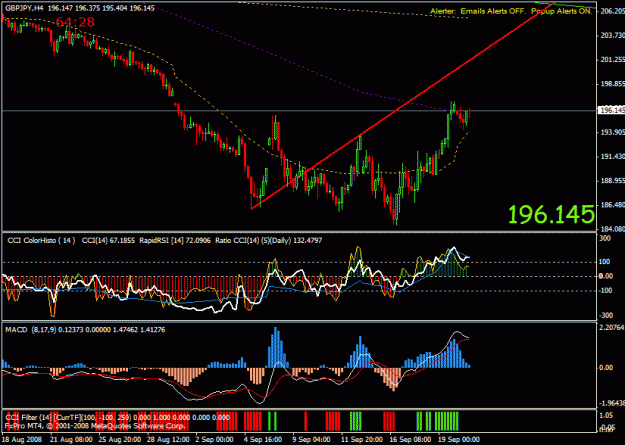Select the CCI ColorHisto ( 14 ) indicator label
625x445 pixels.
pyautogui.click(x=41, y=240)
